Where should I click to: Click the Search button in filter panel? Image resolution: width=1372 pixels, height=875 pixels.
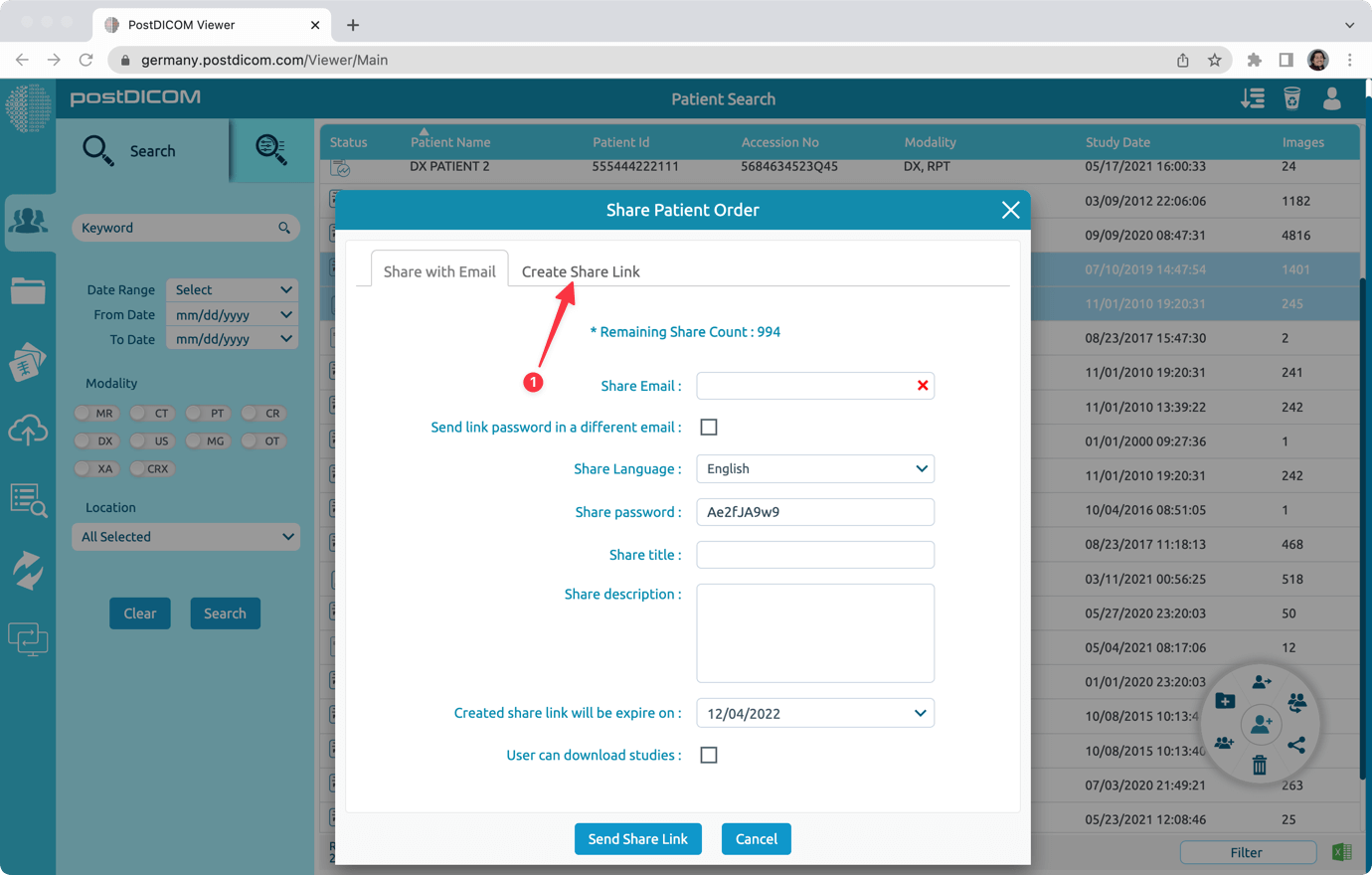pos(225,613)
